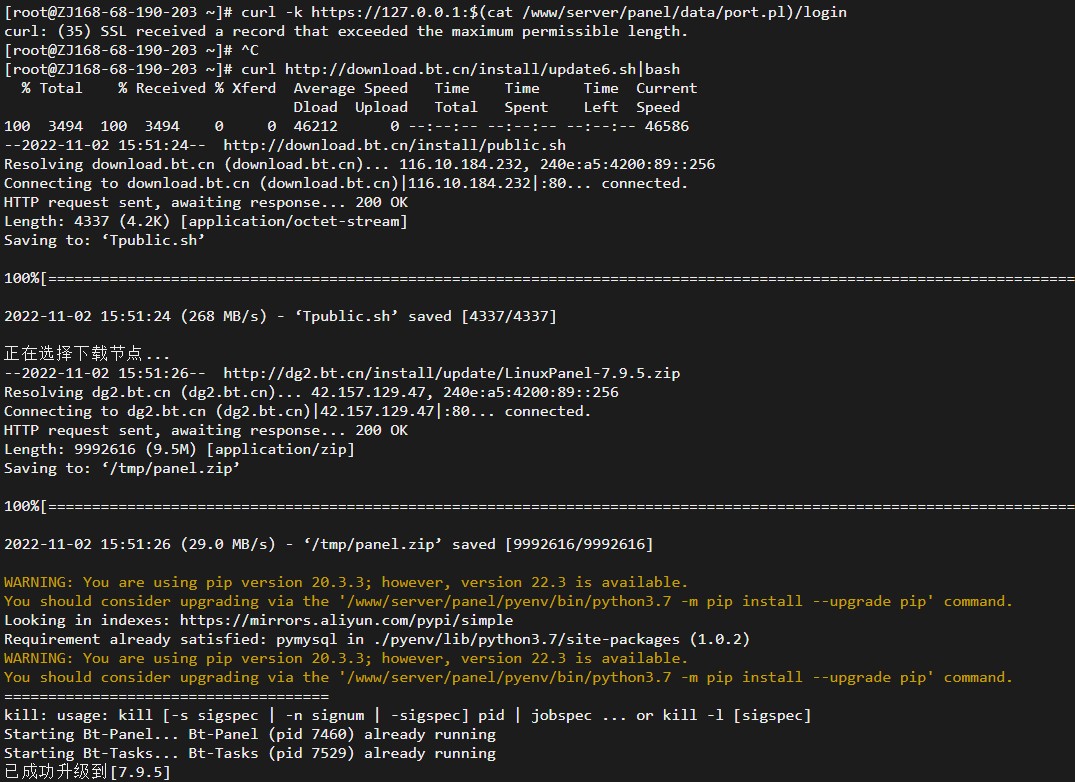This screenshot has width=1075, height=782.
Task: Click the upgrade success message [7.9.5]
Action: pos(87,772)
